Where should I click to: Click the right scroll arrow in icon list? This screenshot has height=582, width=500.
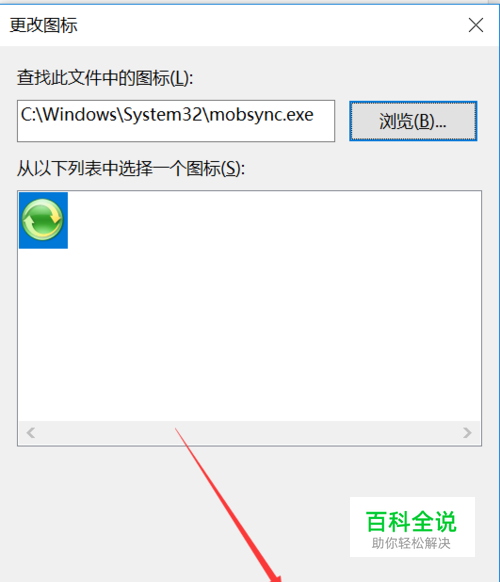467,432
